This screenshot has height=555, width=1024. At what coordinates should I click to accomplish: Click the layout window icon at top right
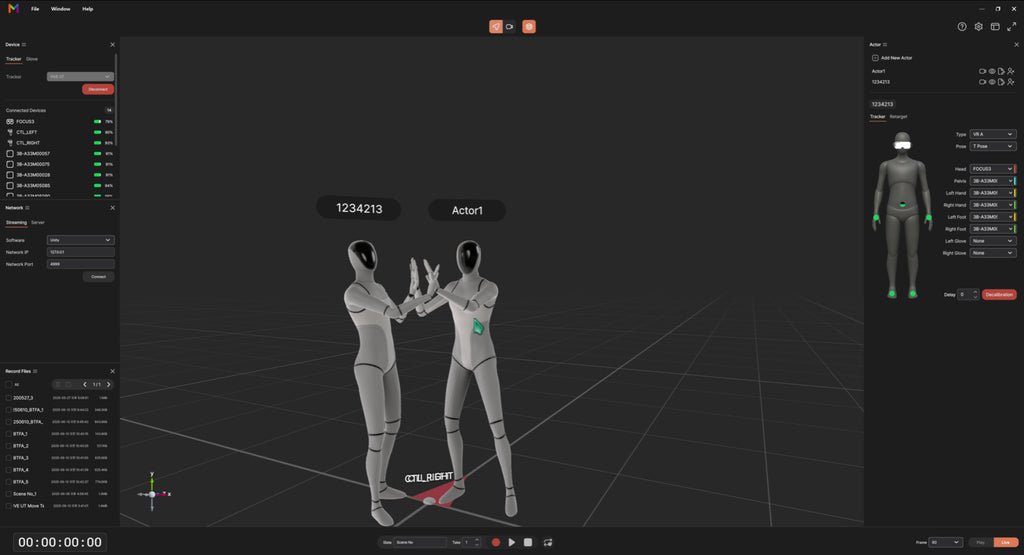click(x=995, y=27)
